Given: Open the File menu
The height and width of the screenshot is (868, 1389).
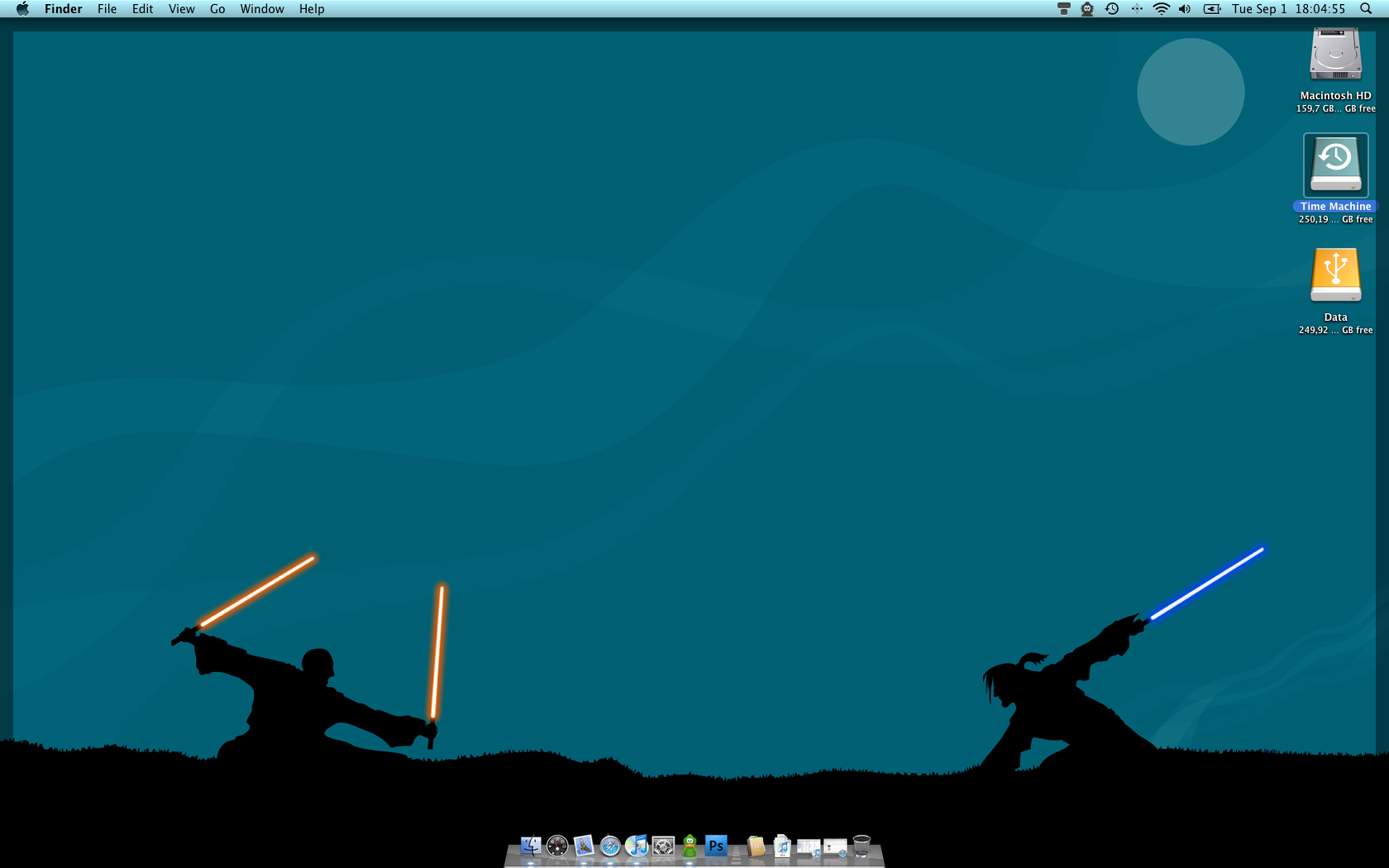Looking at the screenshot, I should point(107,9).
